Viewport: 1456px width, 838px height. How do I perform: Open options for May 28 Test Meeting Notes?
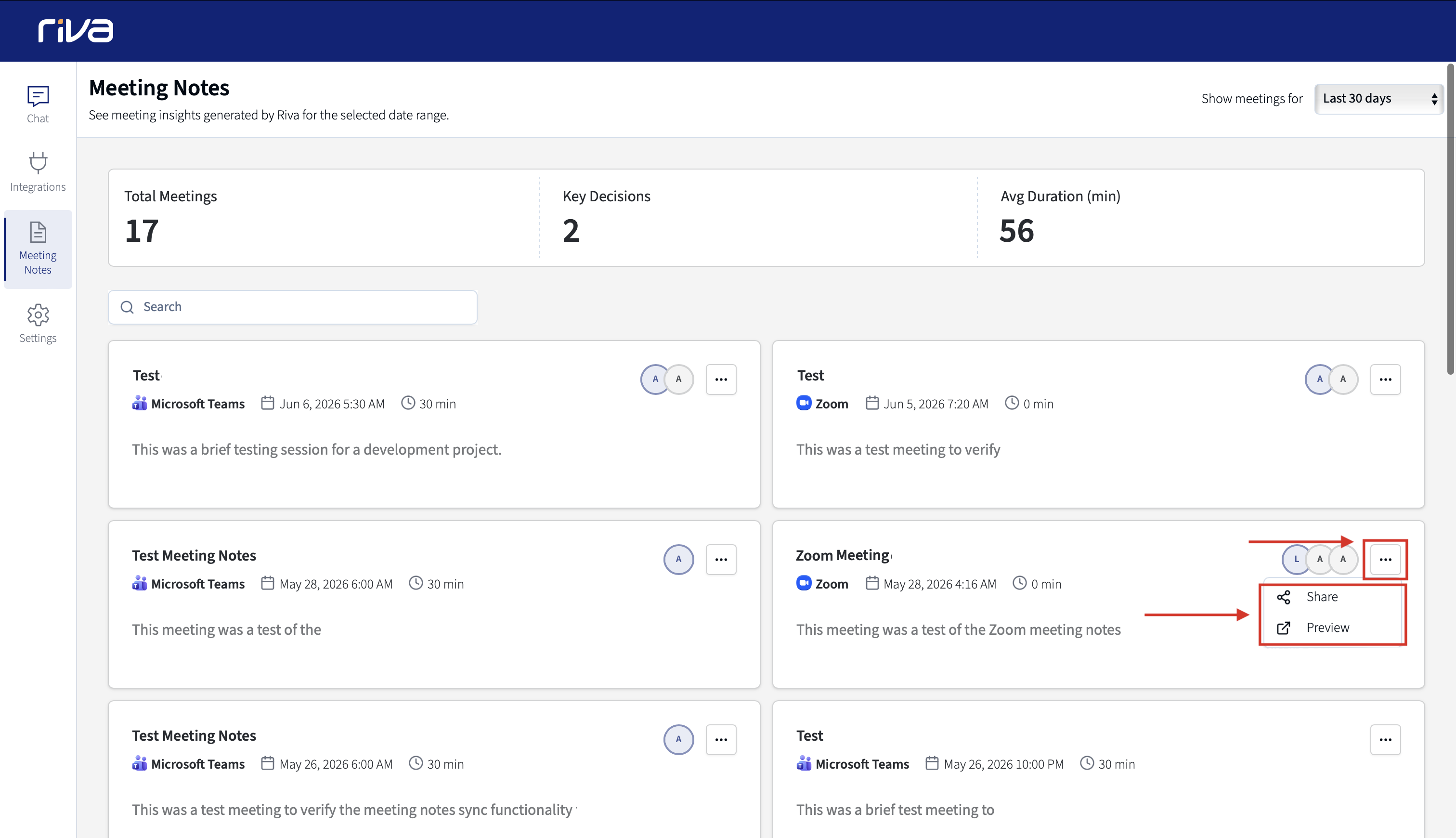click(x=721, y=560)
